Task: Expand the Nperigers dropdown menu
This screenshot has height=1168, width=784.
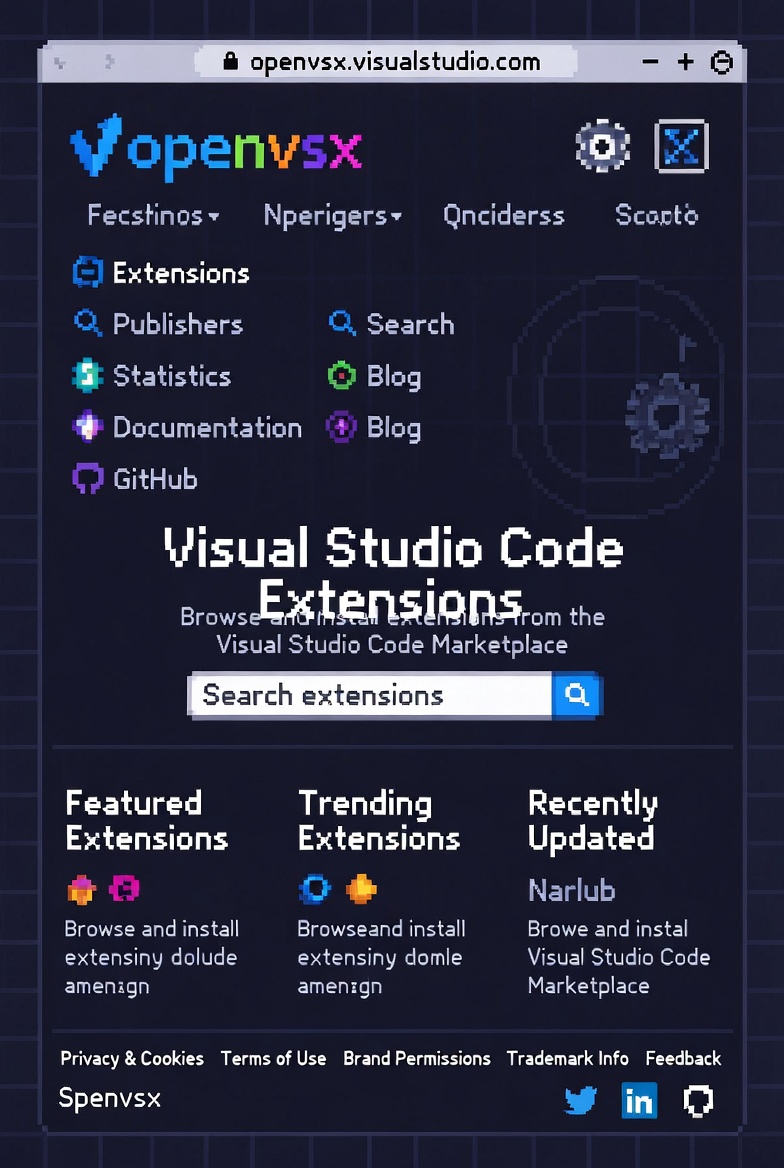Action: [x=333, y=215]
